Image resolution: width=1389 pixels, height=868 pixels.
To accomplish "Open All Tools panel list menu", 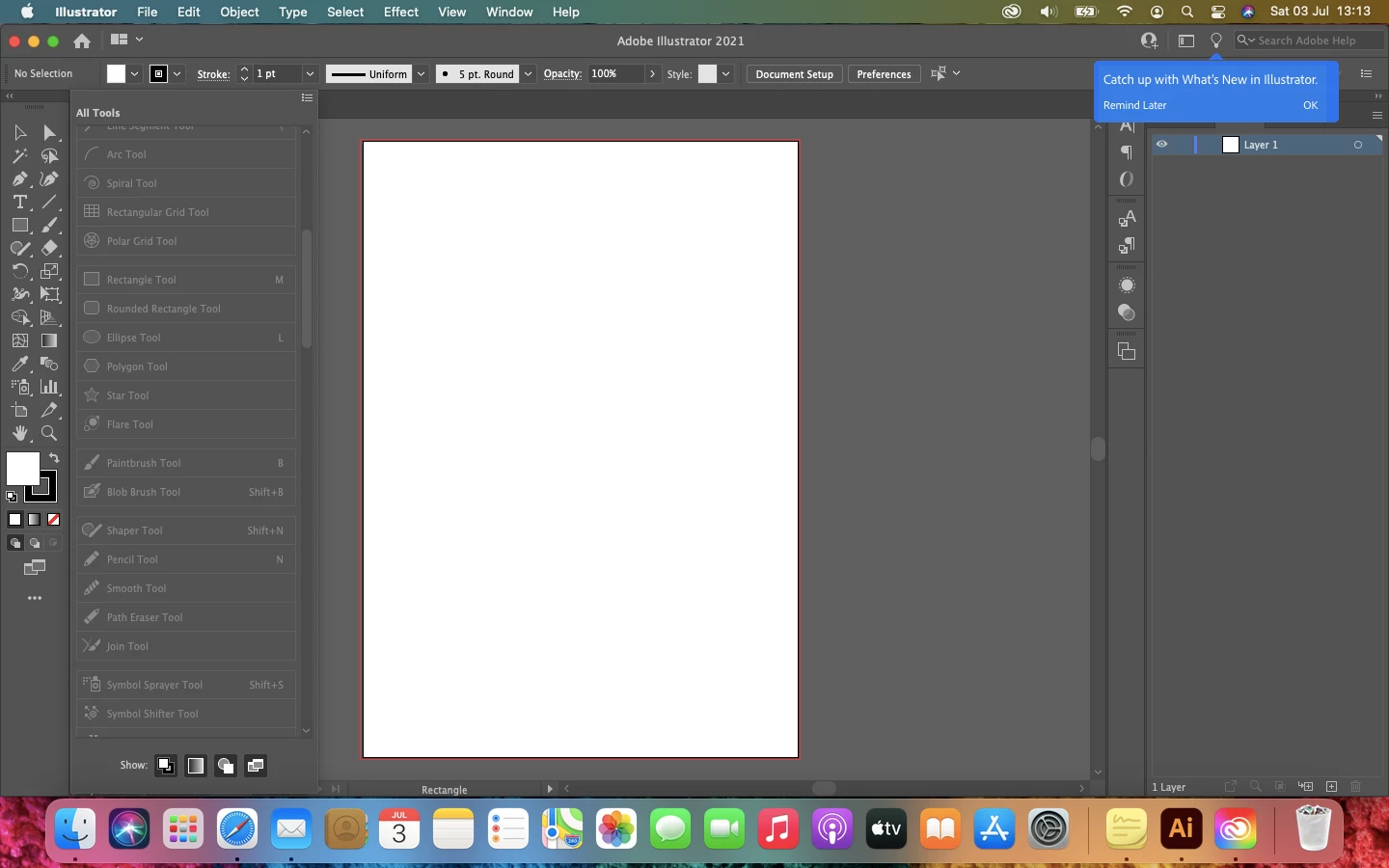I will coord(307,98).
